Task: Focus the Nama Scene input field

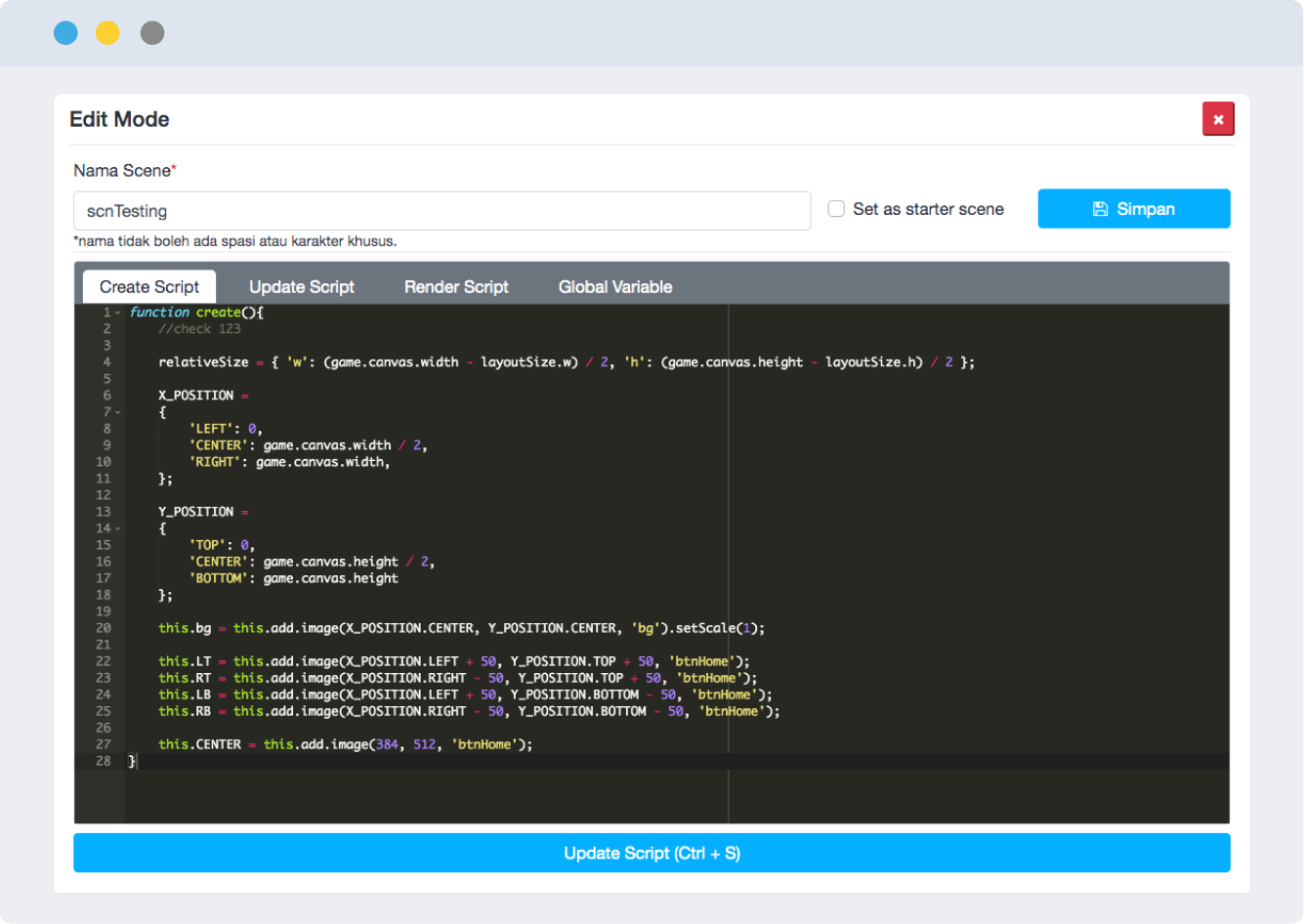Action: (442, 211)
